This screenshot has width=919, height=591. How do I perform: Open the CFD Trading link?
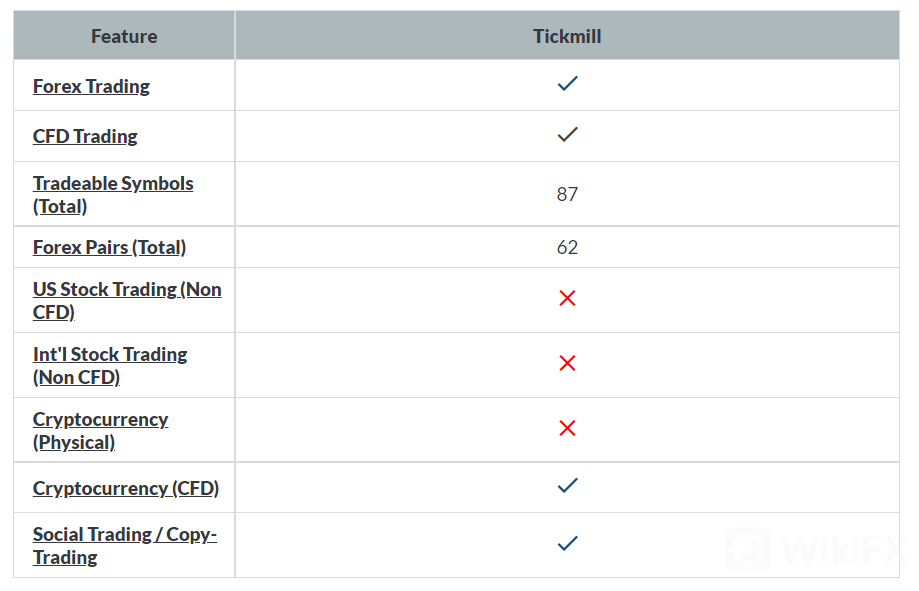coord(85,136)
